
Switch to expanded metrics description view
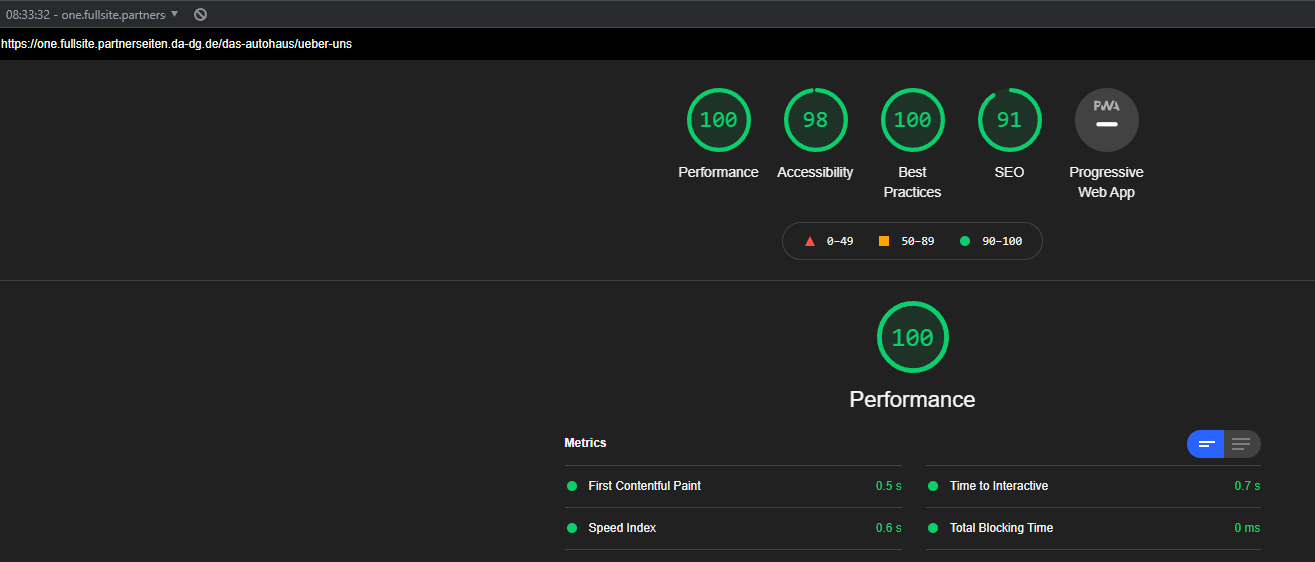[1241, 444]
